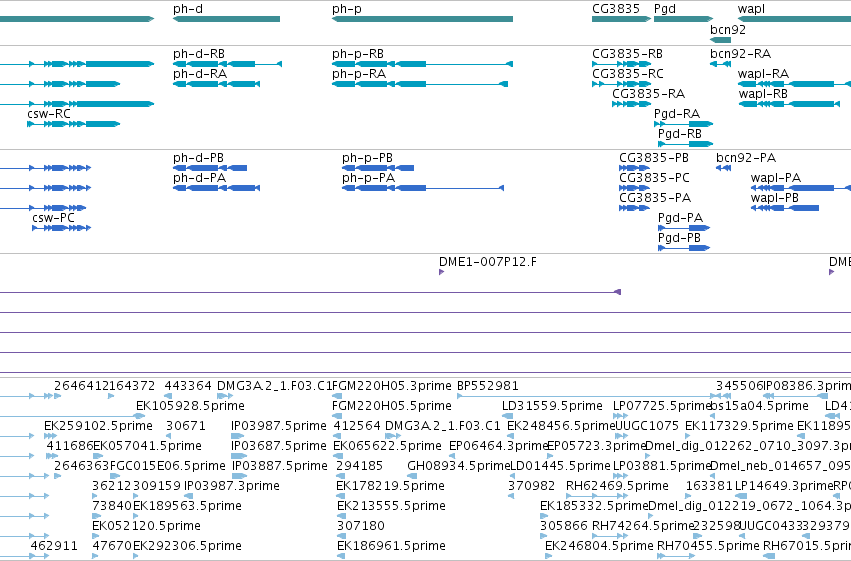851x561 pixels.
Task: Select the FGM220H05.5prime EST label
Action: [x=391, y=406]
